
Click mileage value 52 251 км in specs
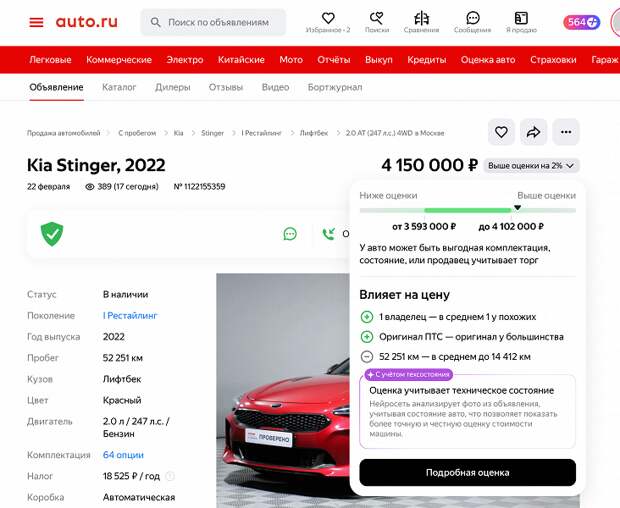point(123,358)
